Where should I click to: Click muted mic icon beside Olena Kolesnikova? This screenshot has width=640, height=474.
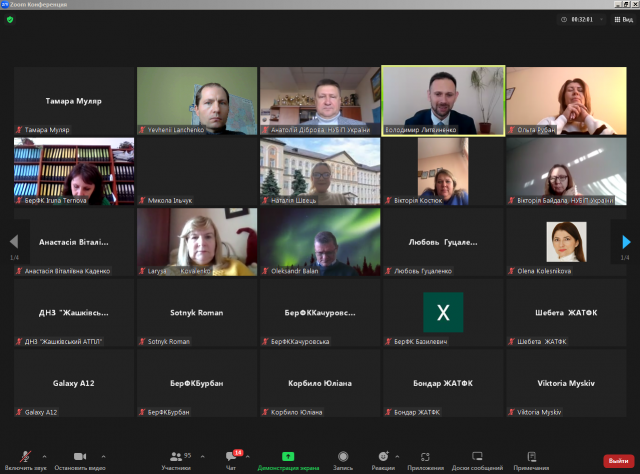511,271
